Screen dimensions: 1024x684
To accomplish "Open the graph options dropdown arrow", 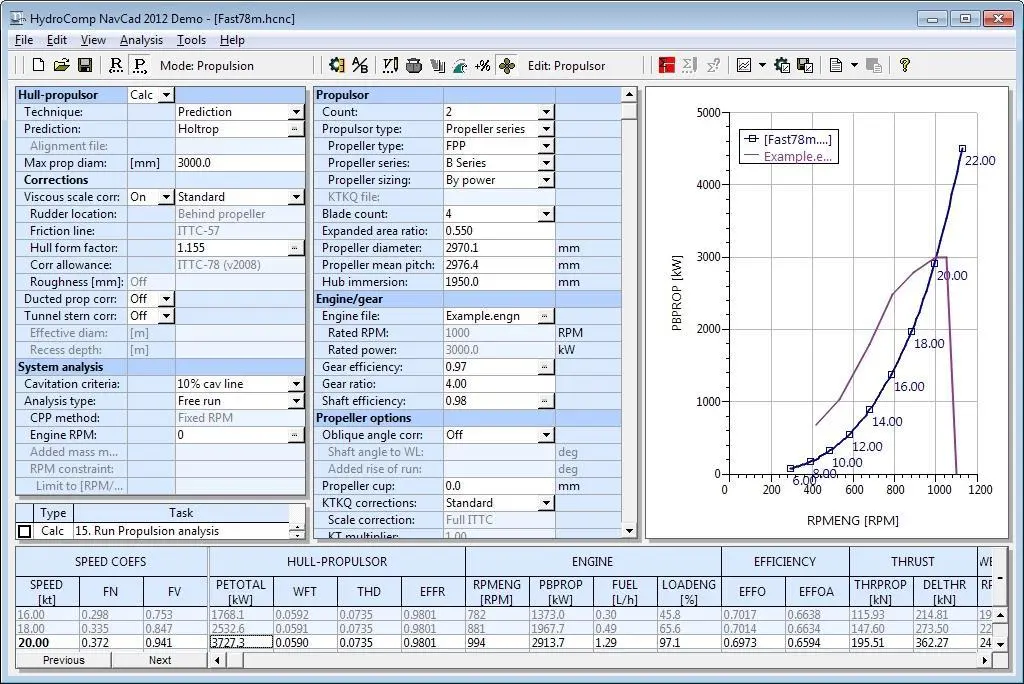I will [x=761, y=65].
